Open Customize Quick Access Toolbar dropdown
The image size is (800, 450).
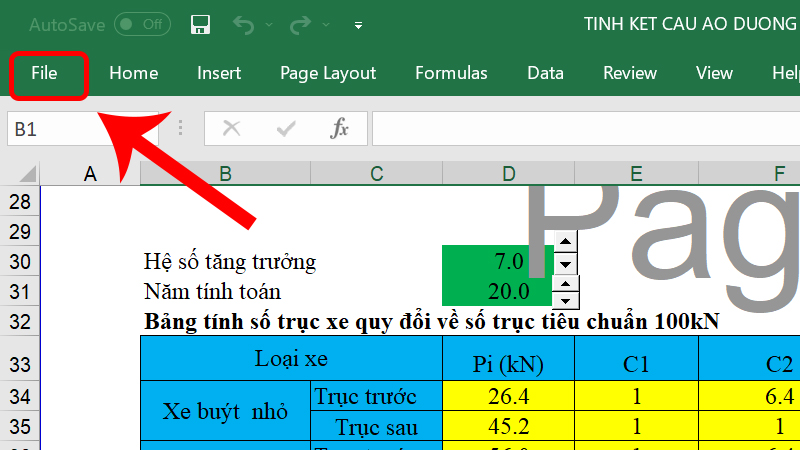coord(358,25)
